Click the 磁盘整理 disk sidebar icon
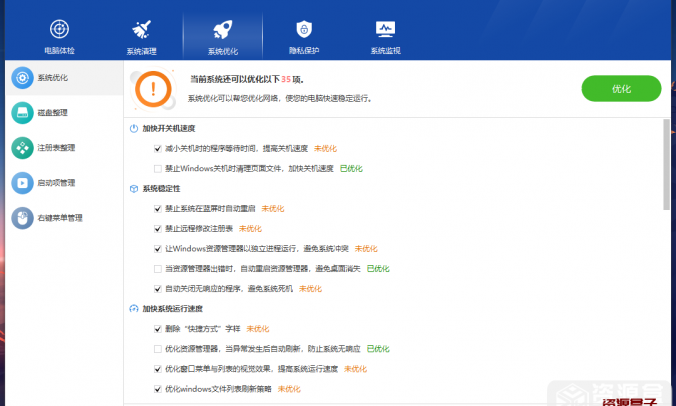Screen dimensions: 676x406 point(22,113)
